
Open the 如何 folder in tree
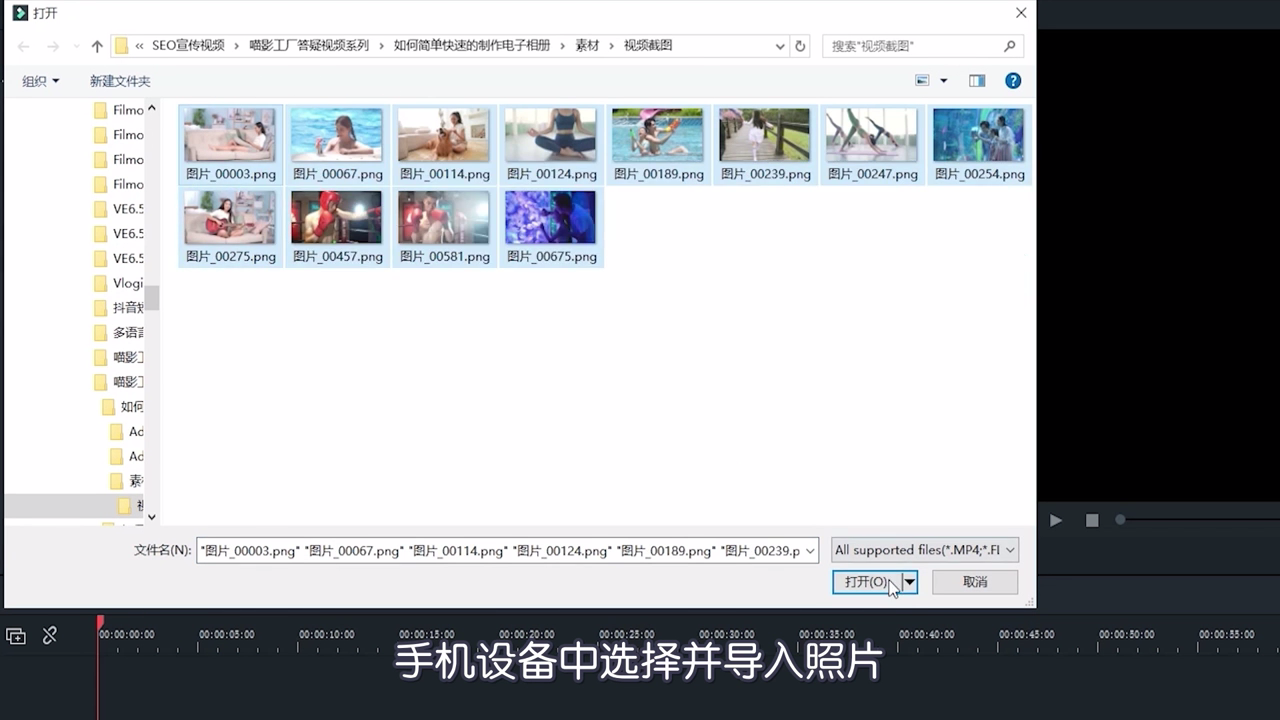[122, 407]
